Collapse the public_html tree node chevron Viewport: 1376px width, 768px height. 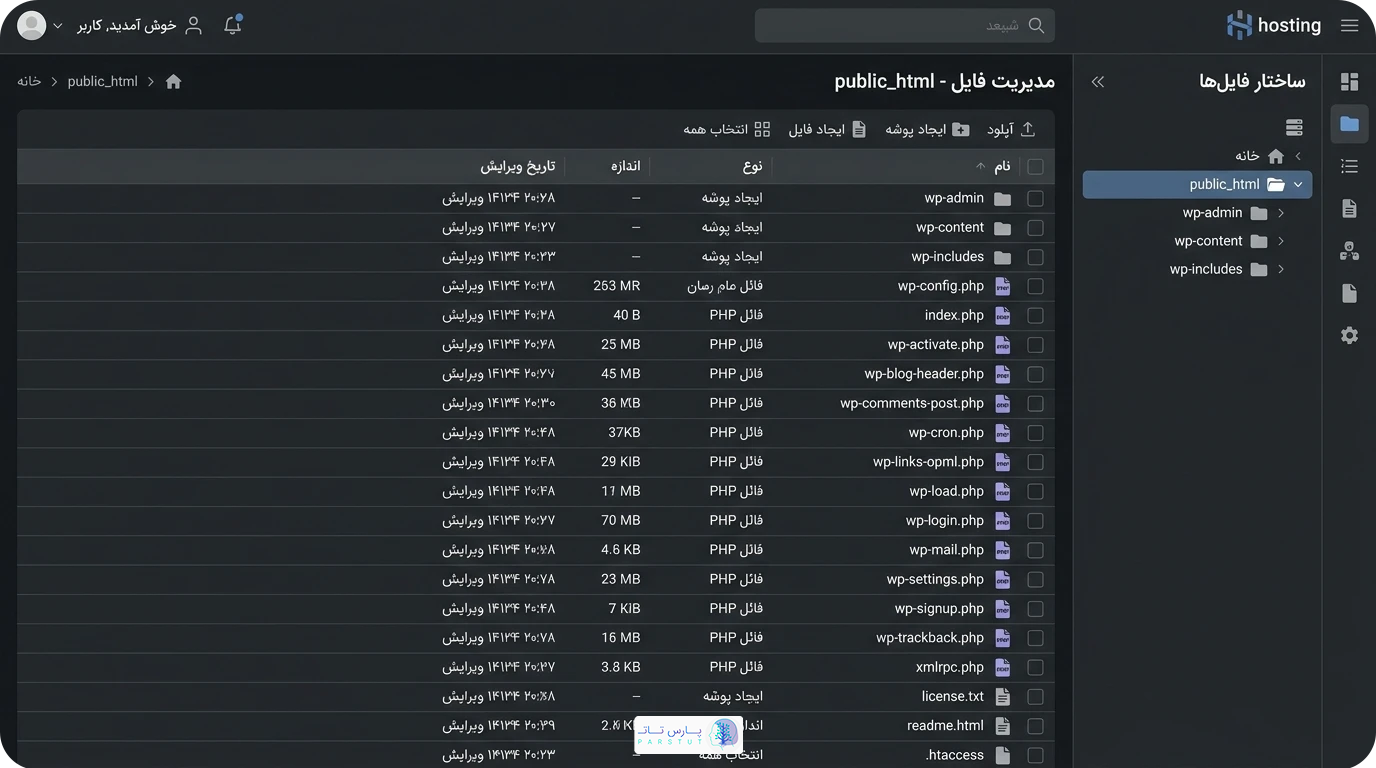coord(1298,185)
